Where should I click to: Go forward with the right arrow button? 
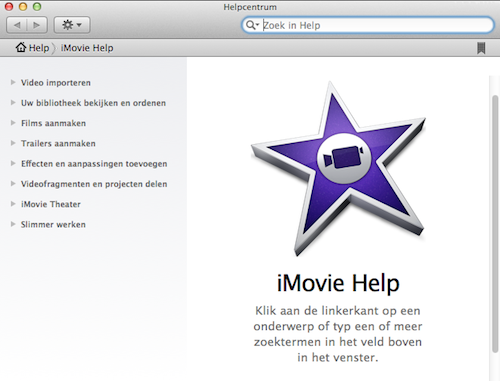coord(37,25)
